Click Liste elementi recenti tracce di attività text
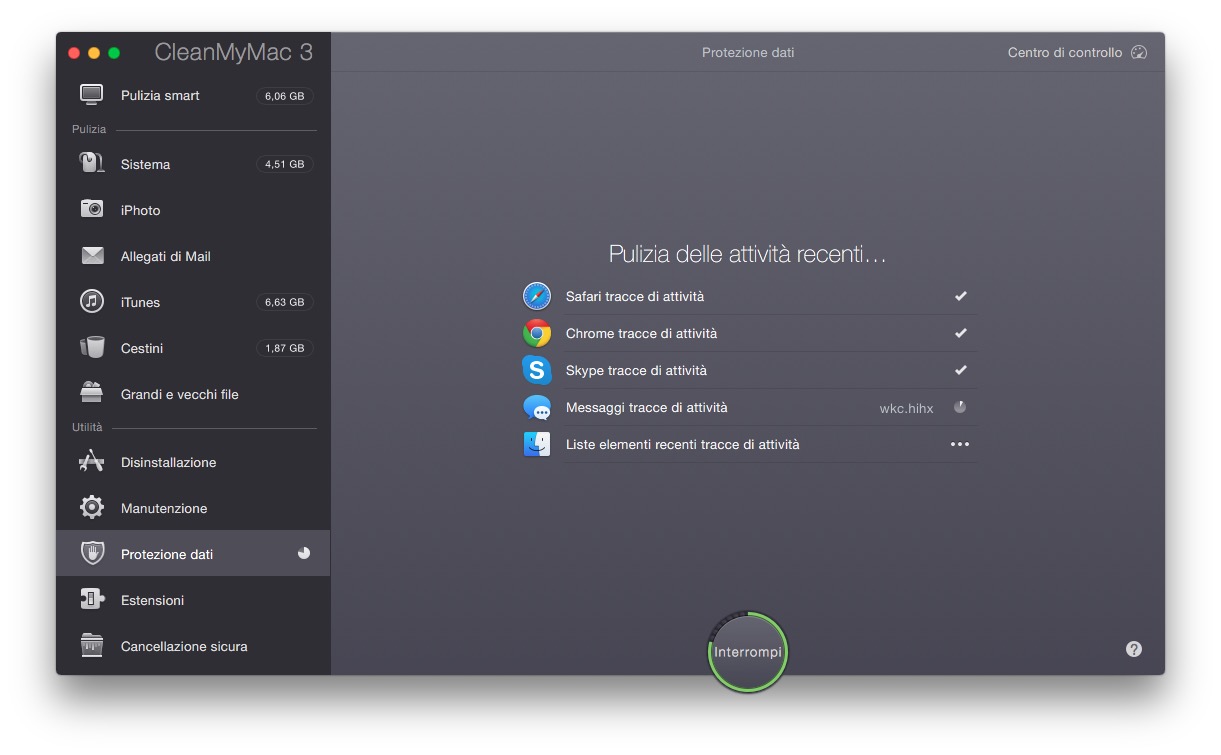Screen dimensions: 1221x755 pos(683,444)
